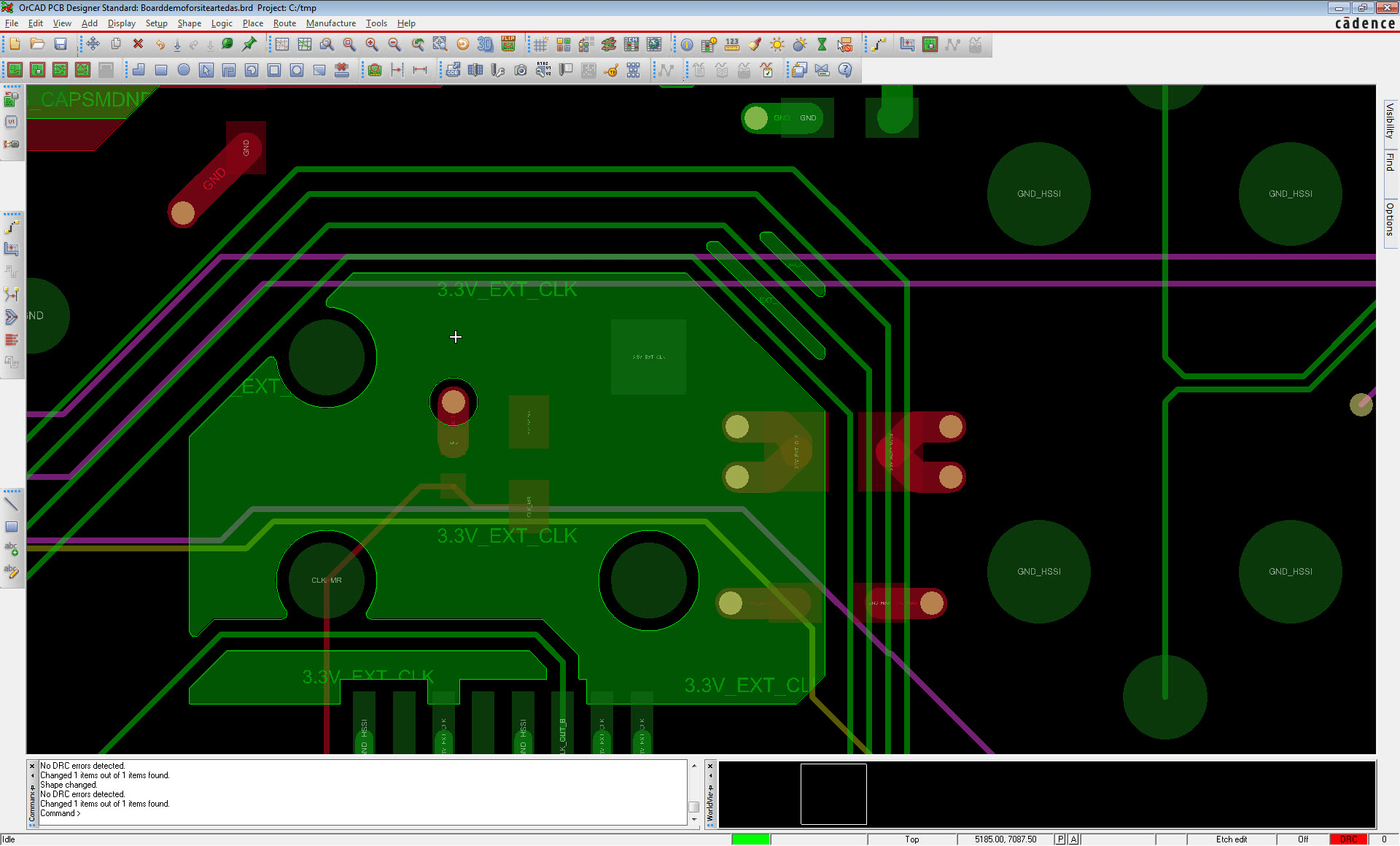Click the Undo icon on the toolbar
This screenshot has height=846, width=1400.
tap(160, 45)
